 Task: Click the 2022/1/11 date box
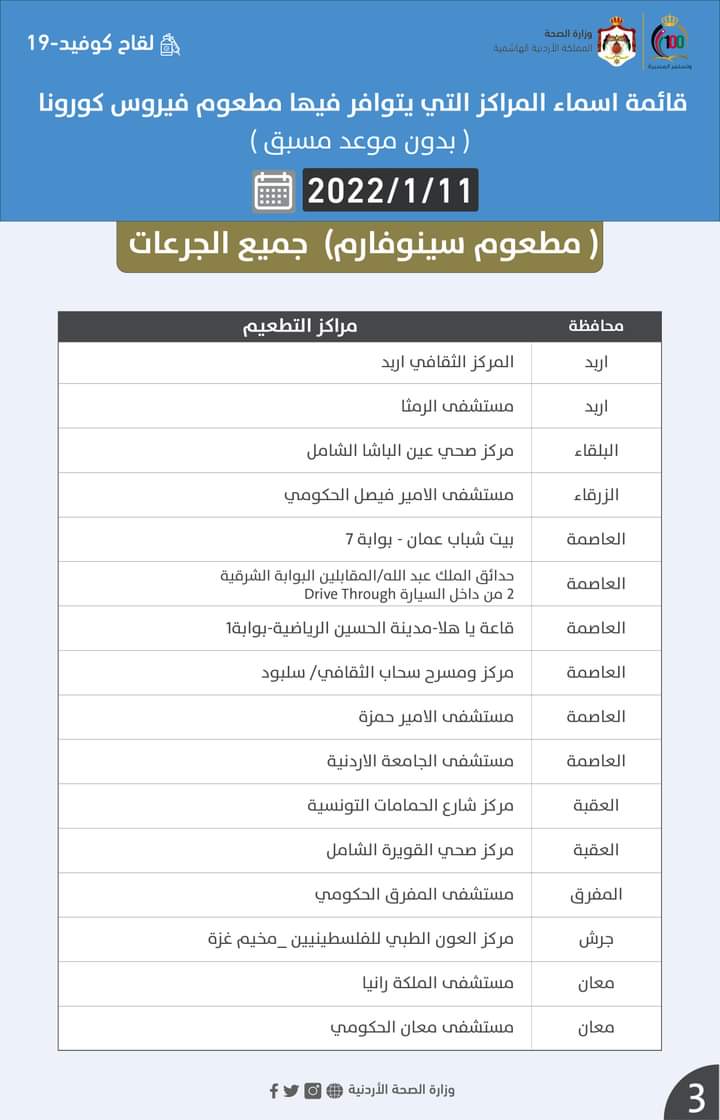[390, 190]
